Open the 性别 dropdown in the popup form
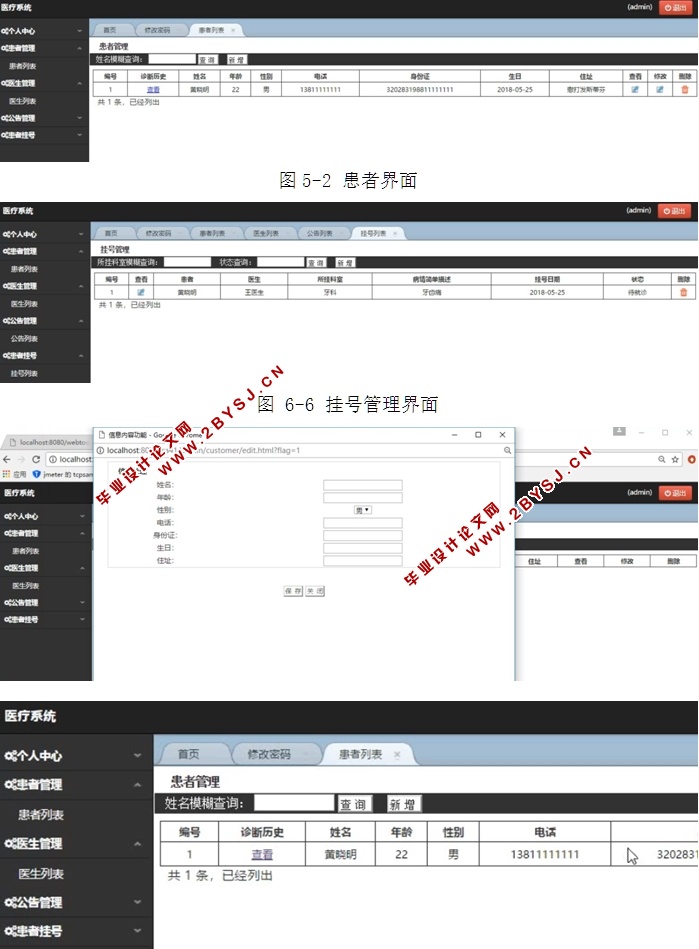Image resolution: width=699 pixels, height=949 pixels. [362, 510]
